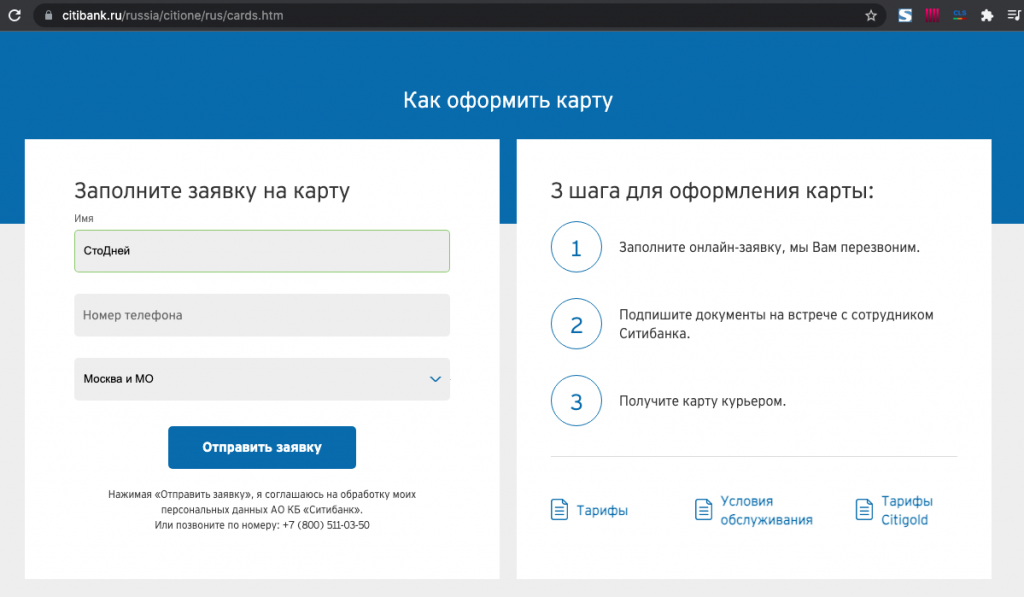Viewport: 1024px width, 597px height.
Task: Bookmark this page with the star icon
Action: [x=871, y=16]
